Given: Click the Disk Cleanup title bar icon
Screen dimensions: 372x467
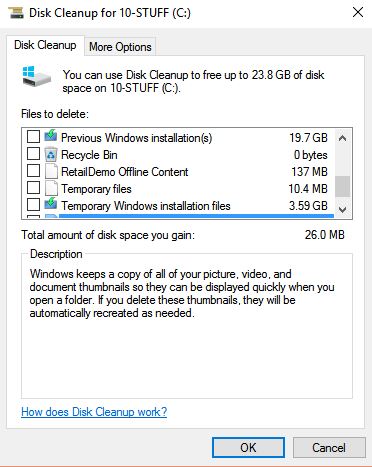Looking at the screenshot, I should tap(16, 13).
